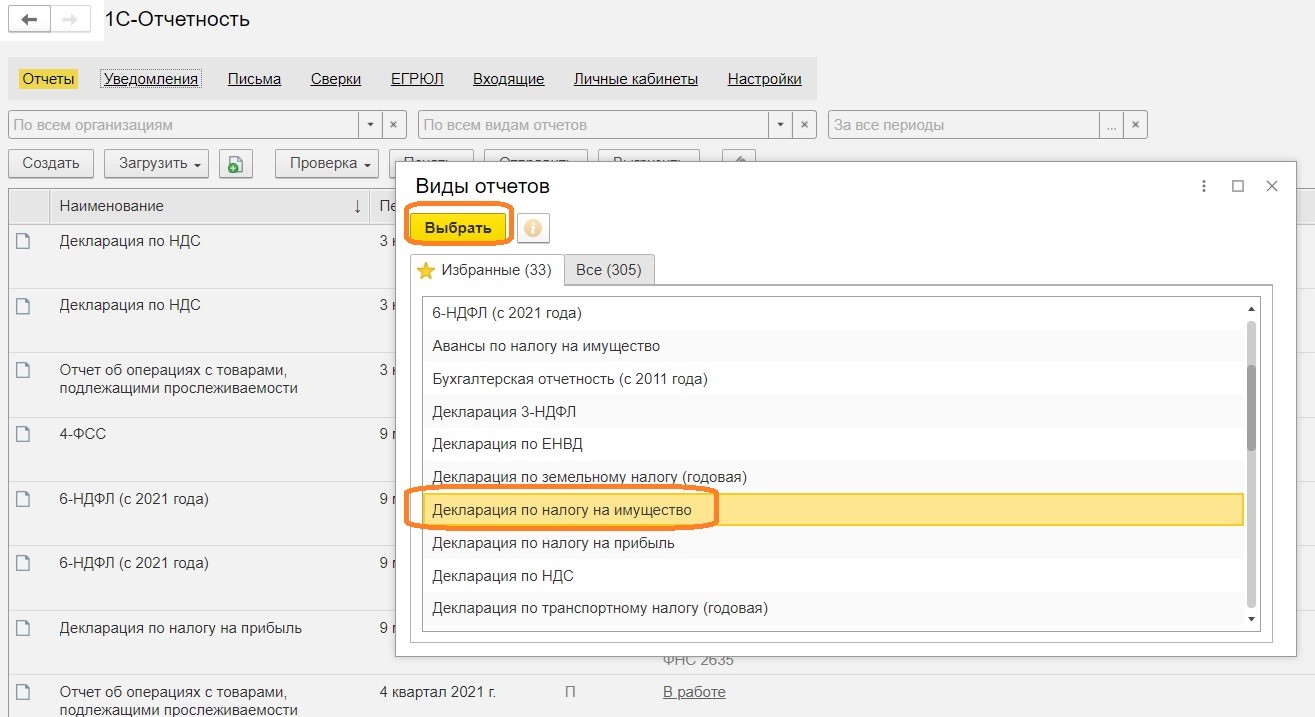The width and height of the screenshot is (1315, 717).
Task: Open the Загрузить dropdown button
Action: 159,164
